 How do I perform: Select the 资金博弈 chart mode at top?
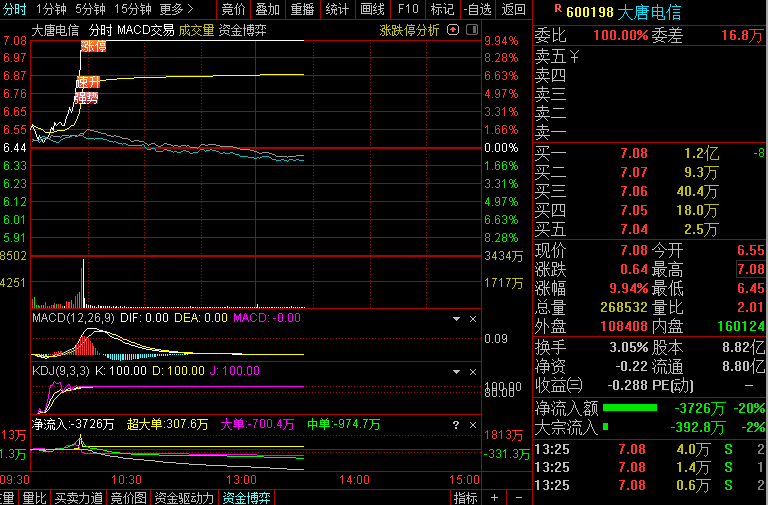(x=242, y=30)
